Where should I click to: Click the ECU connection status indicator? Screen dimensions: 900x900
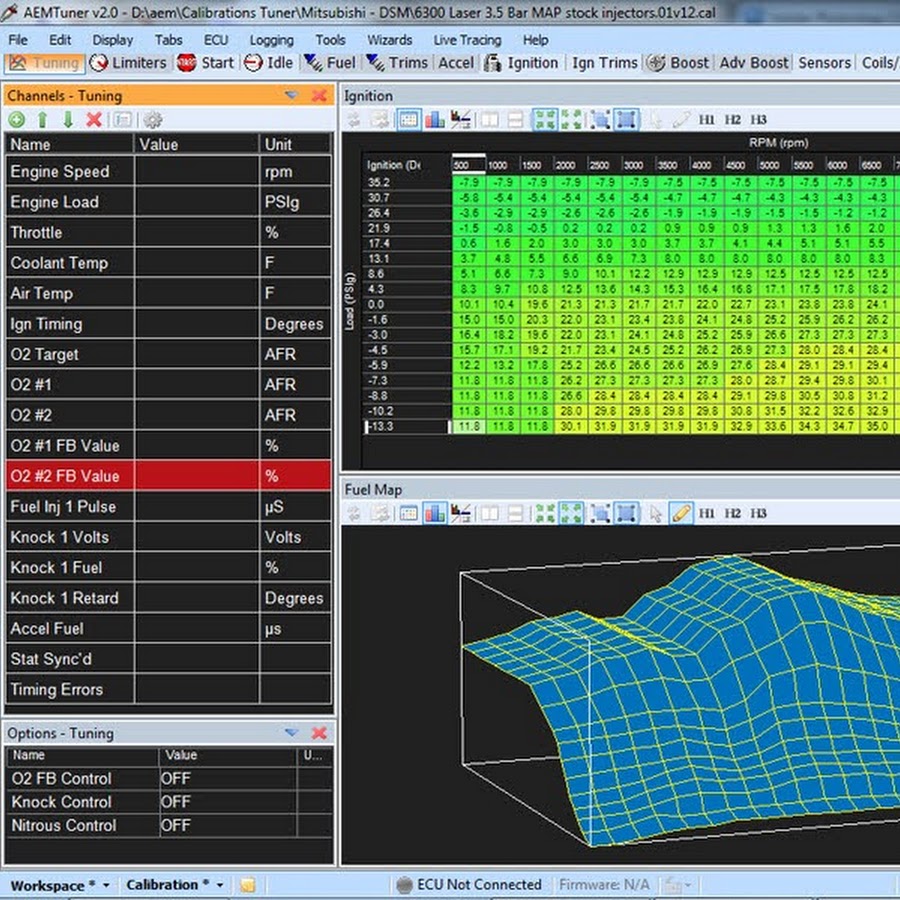tap(470, 885)
